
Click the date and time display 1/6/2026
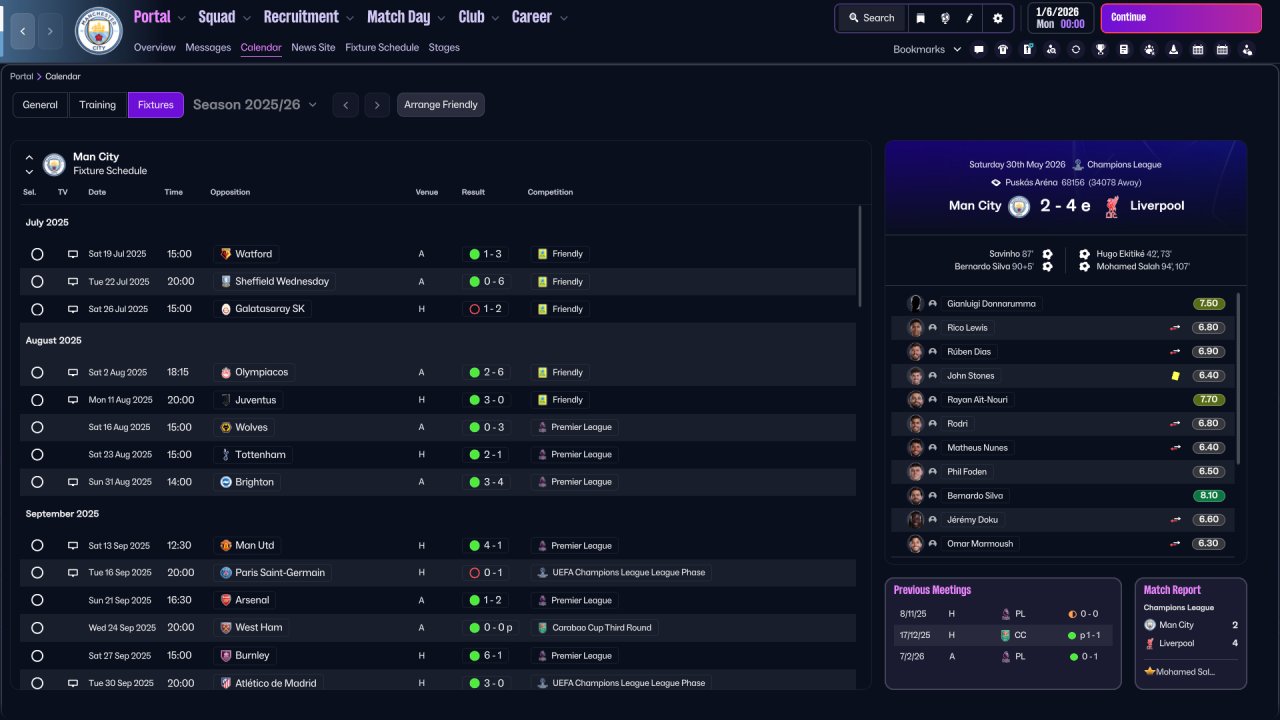point(1059,18)
